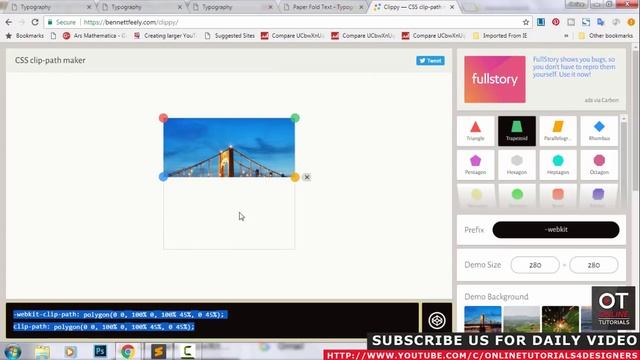
Task: Open File Explorer from the taskbar
Action: click(x=42, y=351)
